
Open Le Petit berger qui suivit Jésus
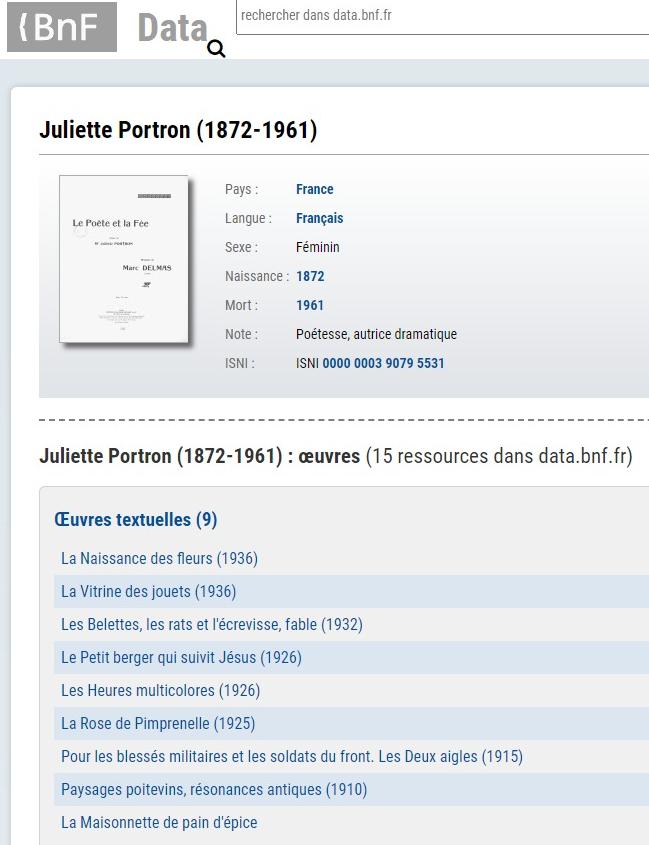pos(181,657)
